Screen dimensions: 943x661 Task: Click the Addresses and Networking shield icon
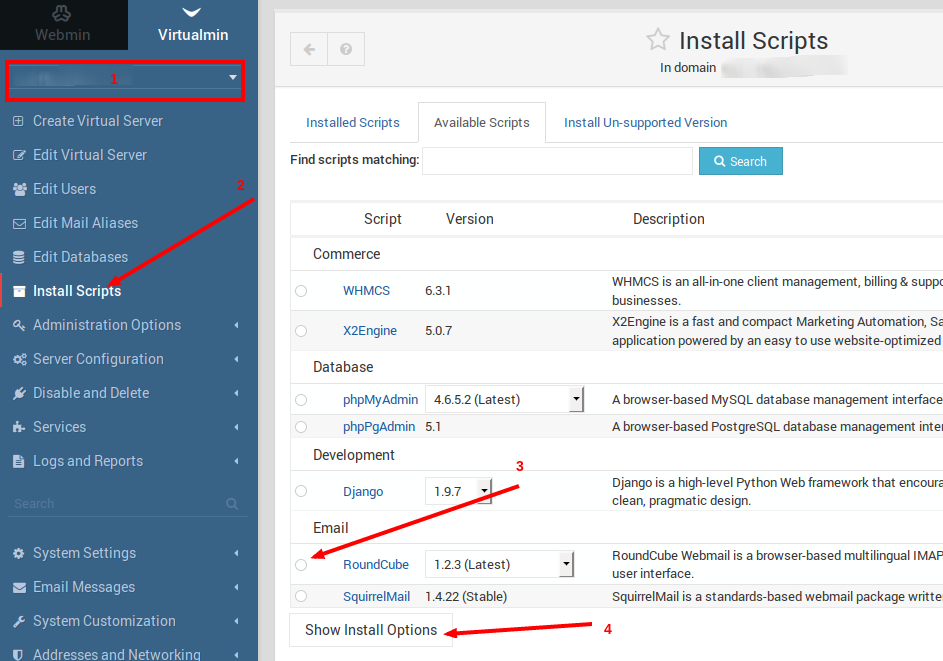(x=18, y=654)
